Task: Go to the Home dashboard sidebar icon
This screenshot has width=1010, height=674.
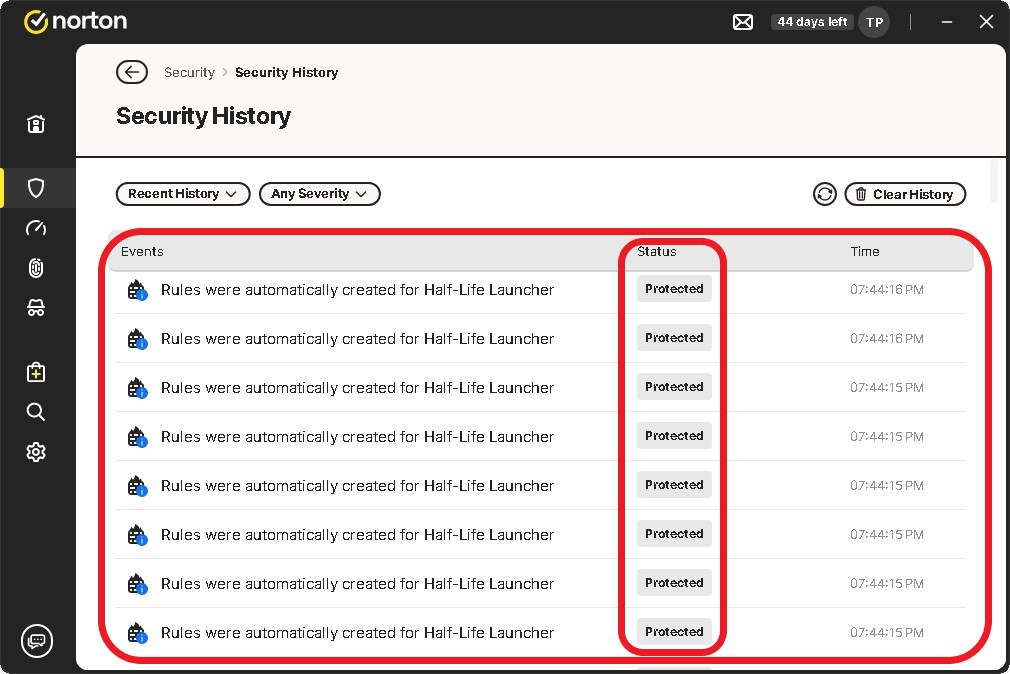Action: (x=36, y=124)
